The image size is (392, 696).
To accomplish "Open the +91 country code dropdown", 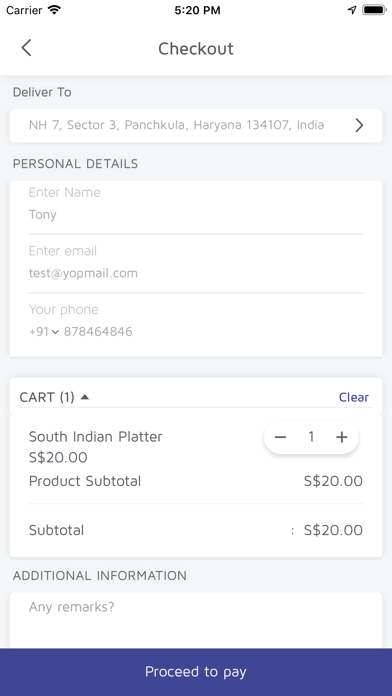I will click(44, 332).
